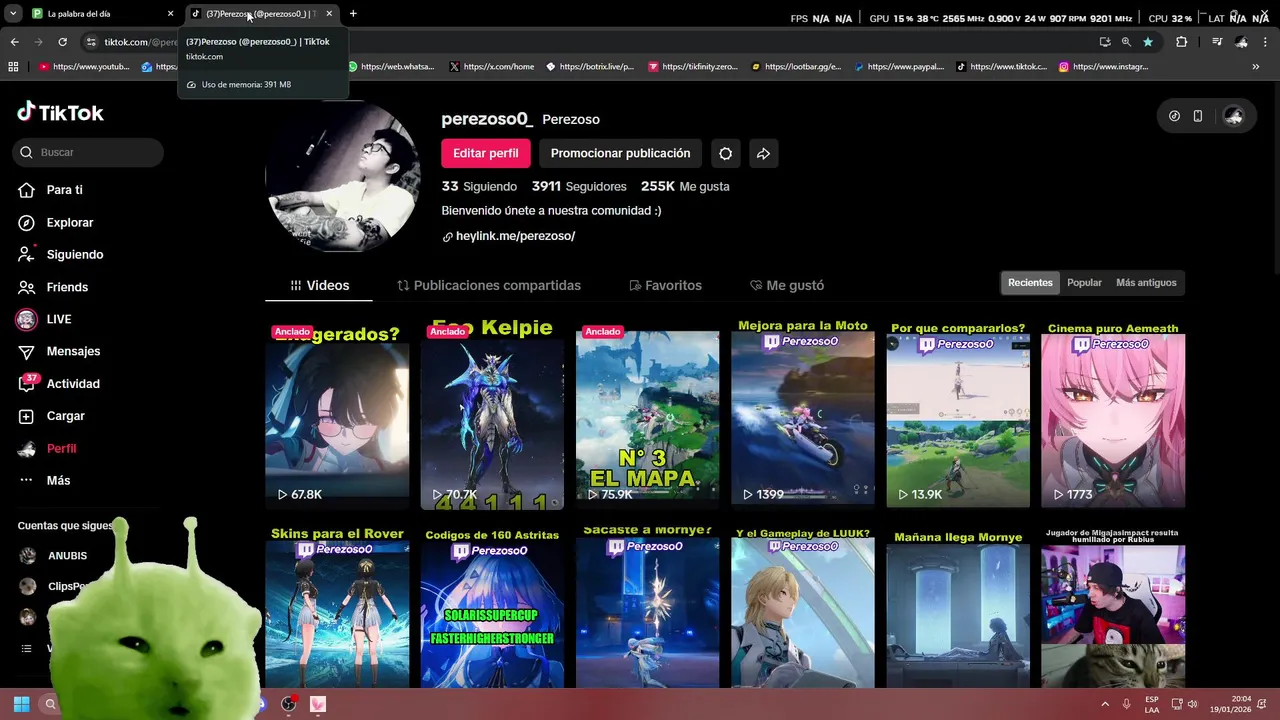This screenshot has width=1280, height=720.
Task: View the 33 Siguiendo list
Action: click(479, 186)
